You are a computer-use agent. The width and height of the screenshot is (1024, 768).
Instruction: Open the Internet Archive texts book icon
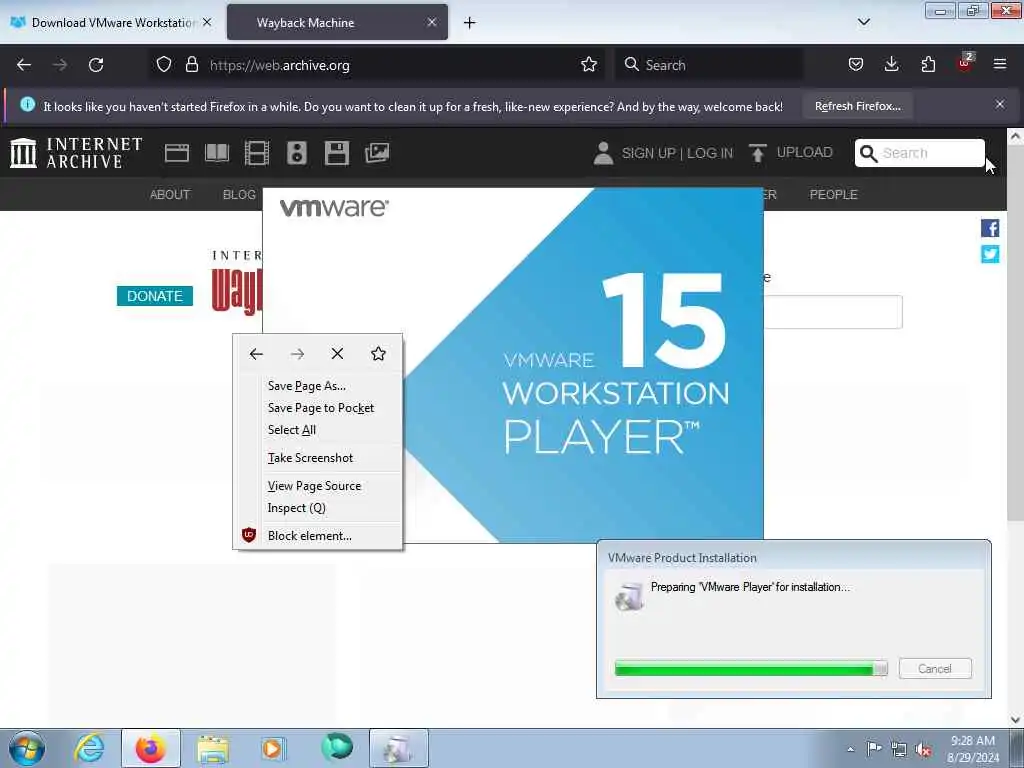[x=217, y=153]
